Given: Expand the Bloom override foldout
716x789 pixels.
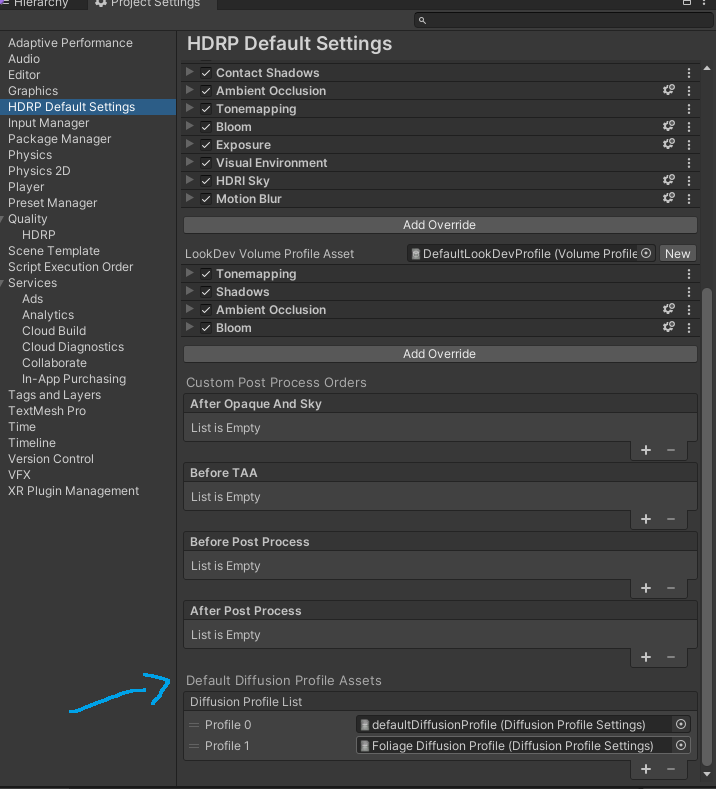Looking at the screenshot, I should (190, 127).
